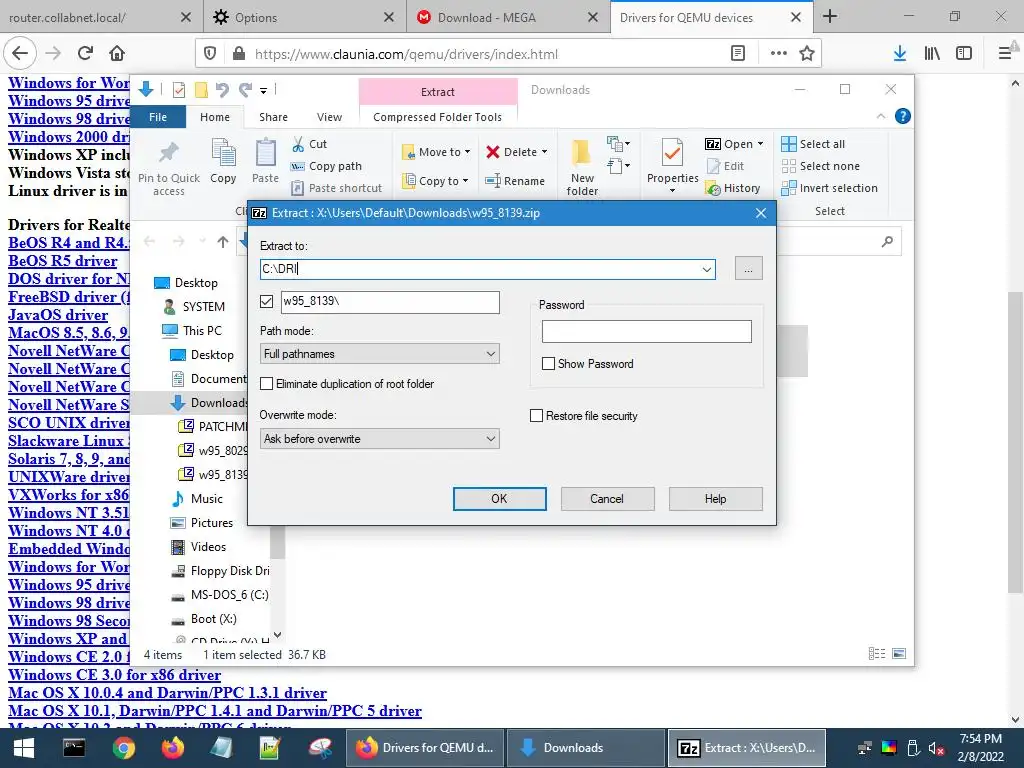Open Mac OS X 10.0.4 driver link
Screen dimensions: 1024x768
click(167, 692)
